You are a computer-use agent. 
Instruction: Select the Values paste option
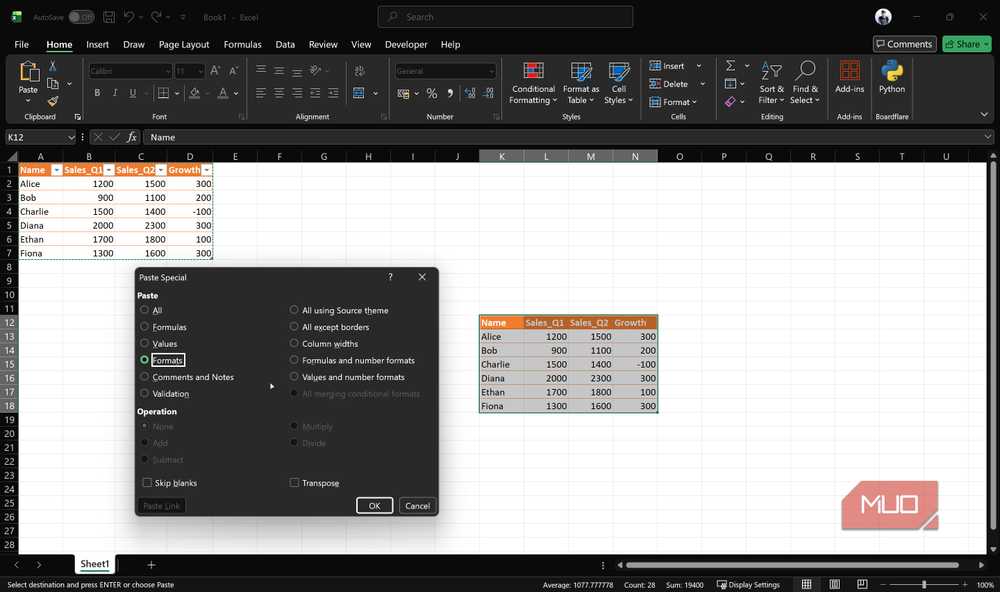tap(145, 343)
